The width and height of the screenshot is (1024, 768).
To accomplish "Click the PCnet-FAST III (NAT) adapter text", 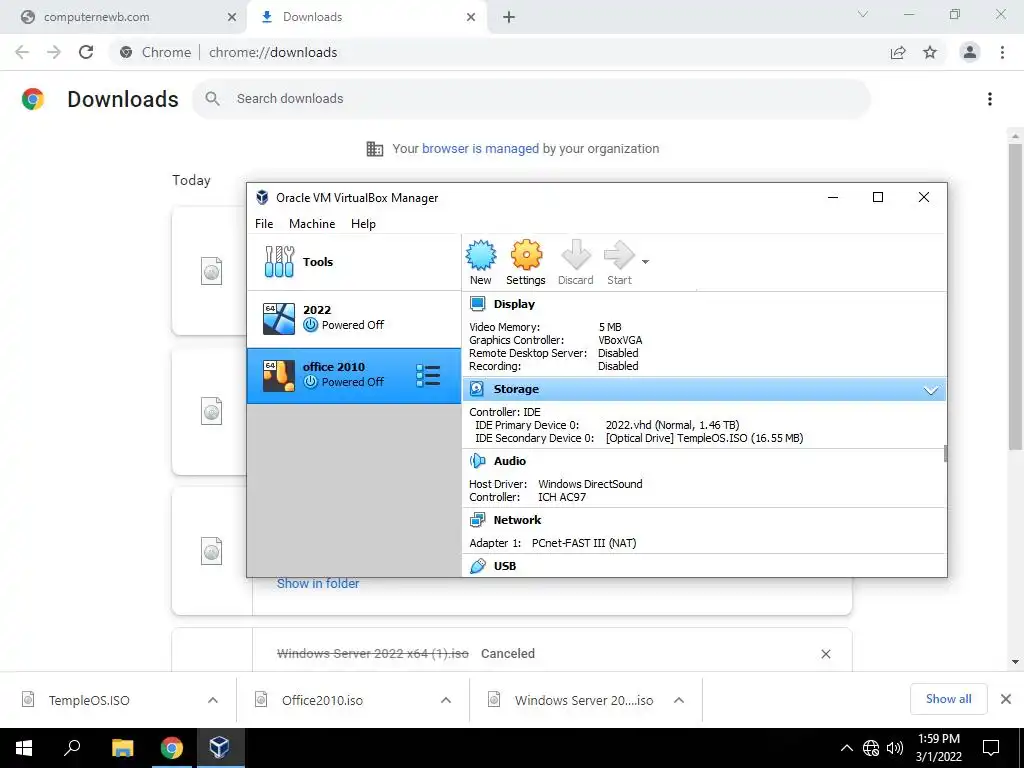I will (584, 543).
